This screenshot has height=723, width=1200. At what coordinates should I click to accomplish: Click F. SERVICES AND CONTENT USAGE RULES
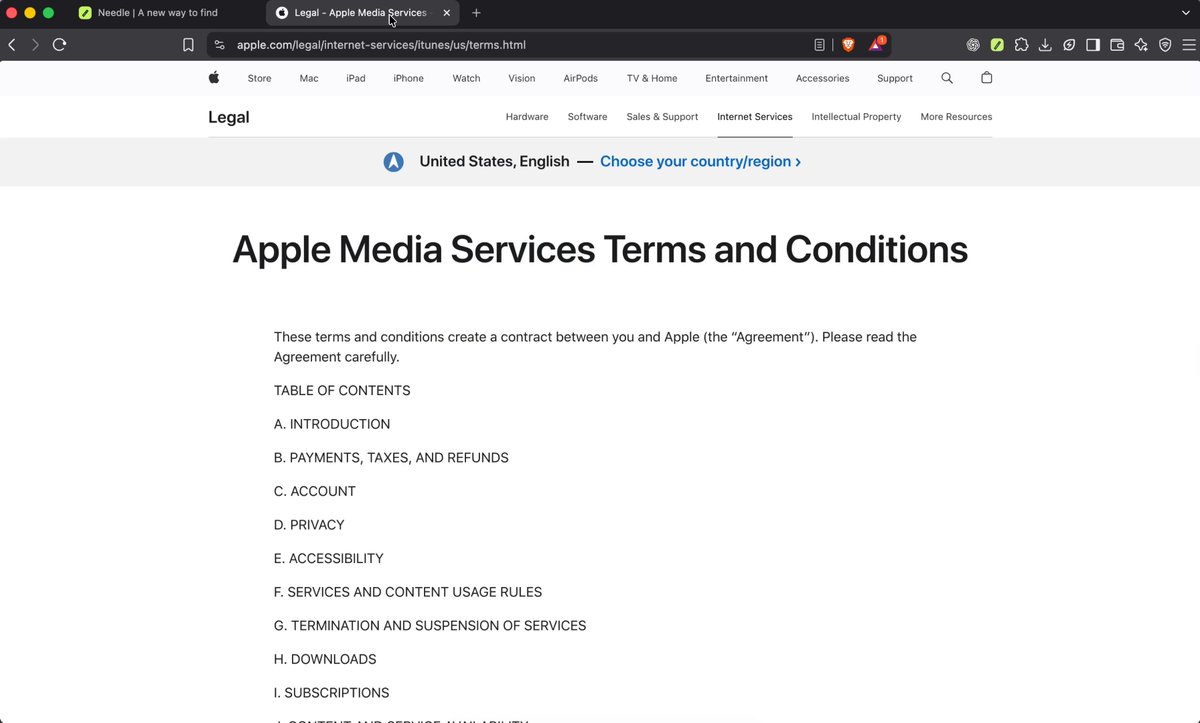pyautogui.click(x=408, y=592)
